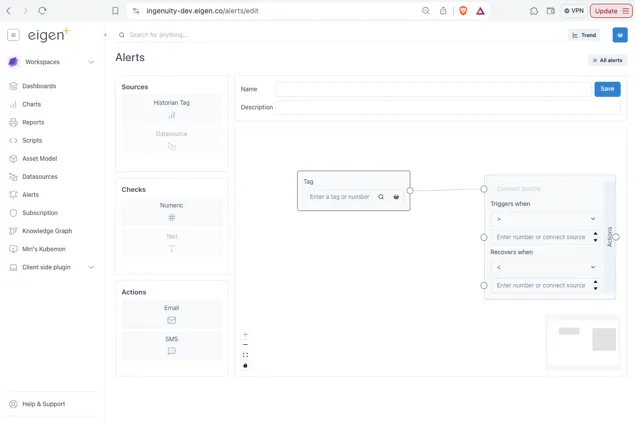This screenshot has height=422, width=635.
Task: Save the alert
Action: point(607,89)
